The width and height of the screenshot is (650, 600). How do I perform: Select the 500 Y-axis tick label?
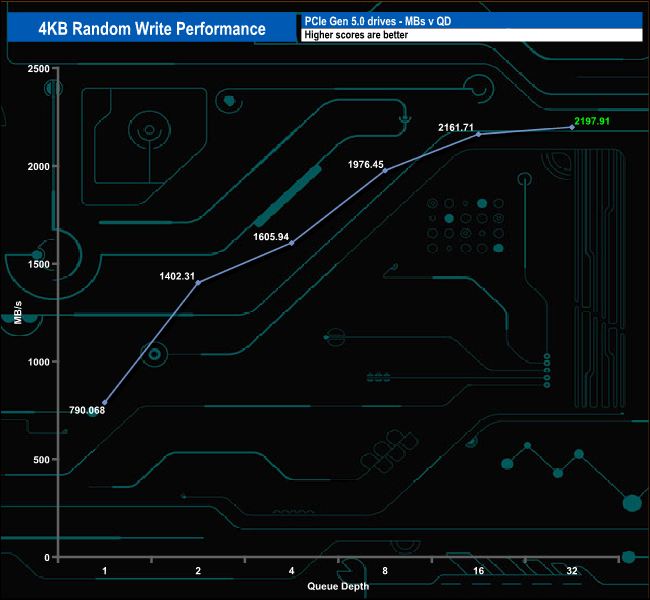pyautogui.click(x=40, y=460)
